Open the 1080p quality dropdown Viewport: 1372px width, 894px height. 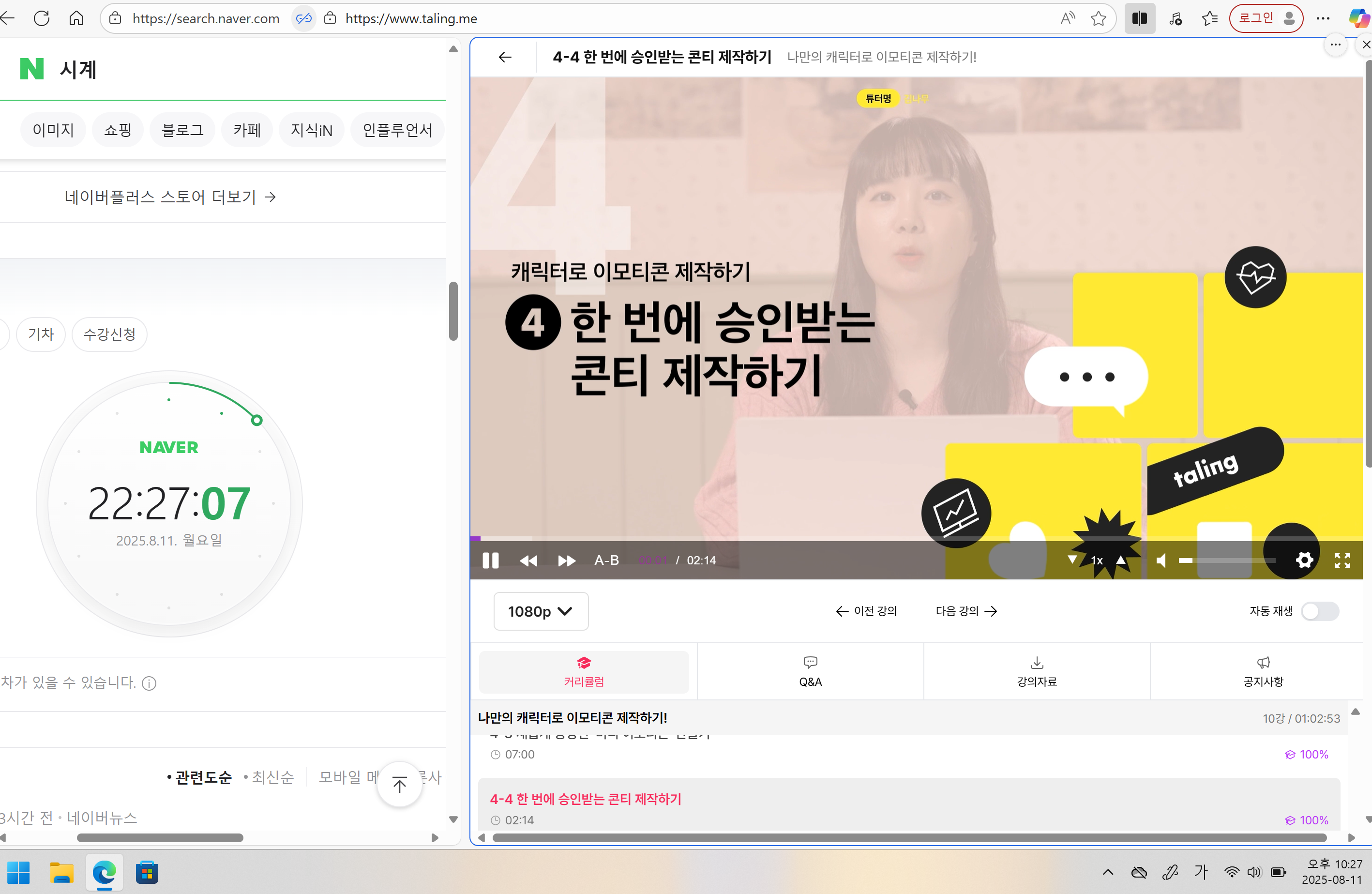(x=540, y=611)
